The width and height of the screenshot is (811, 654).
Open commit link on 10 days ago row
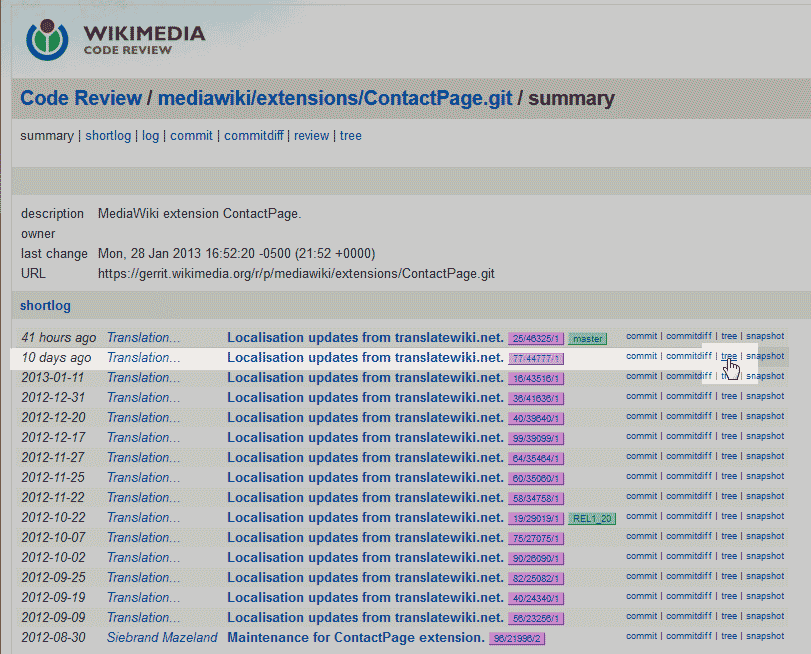point(641,356)
